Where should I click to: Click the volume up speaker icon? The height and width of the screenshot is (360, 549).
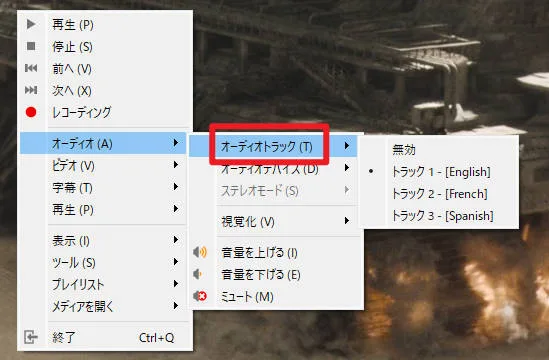click(x=200, y=252)
